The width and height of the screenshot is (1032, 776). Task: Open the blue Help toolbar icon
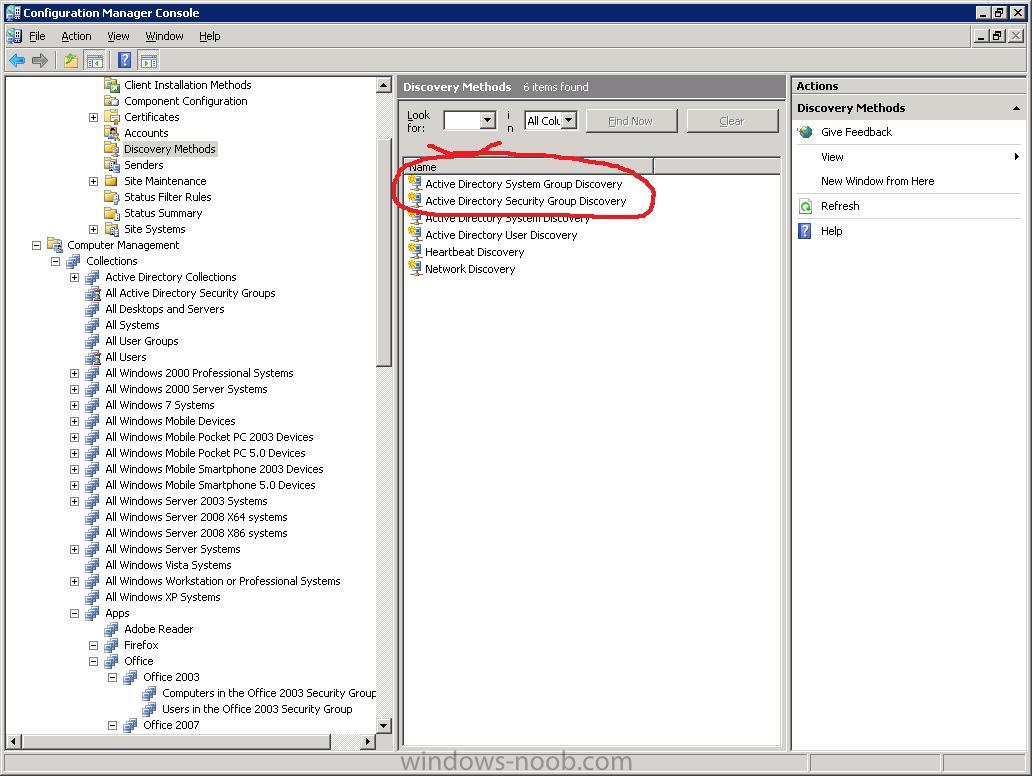[x=124, y=61]
